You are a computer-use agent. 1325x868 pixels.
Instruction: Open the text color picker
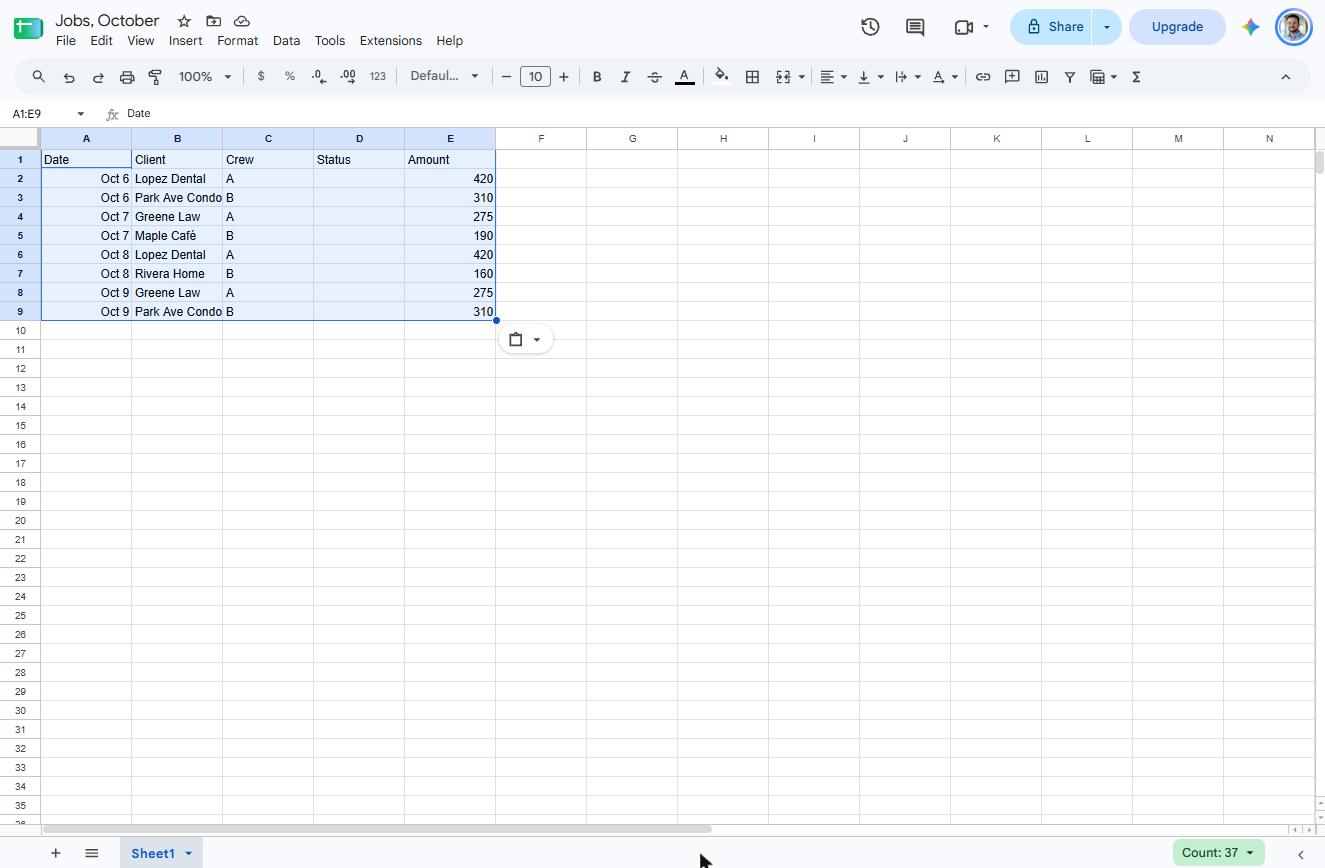click(x=685, y=77)
